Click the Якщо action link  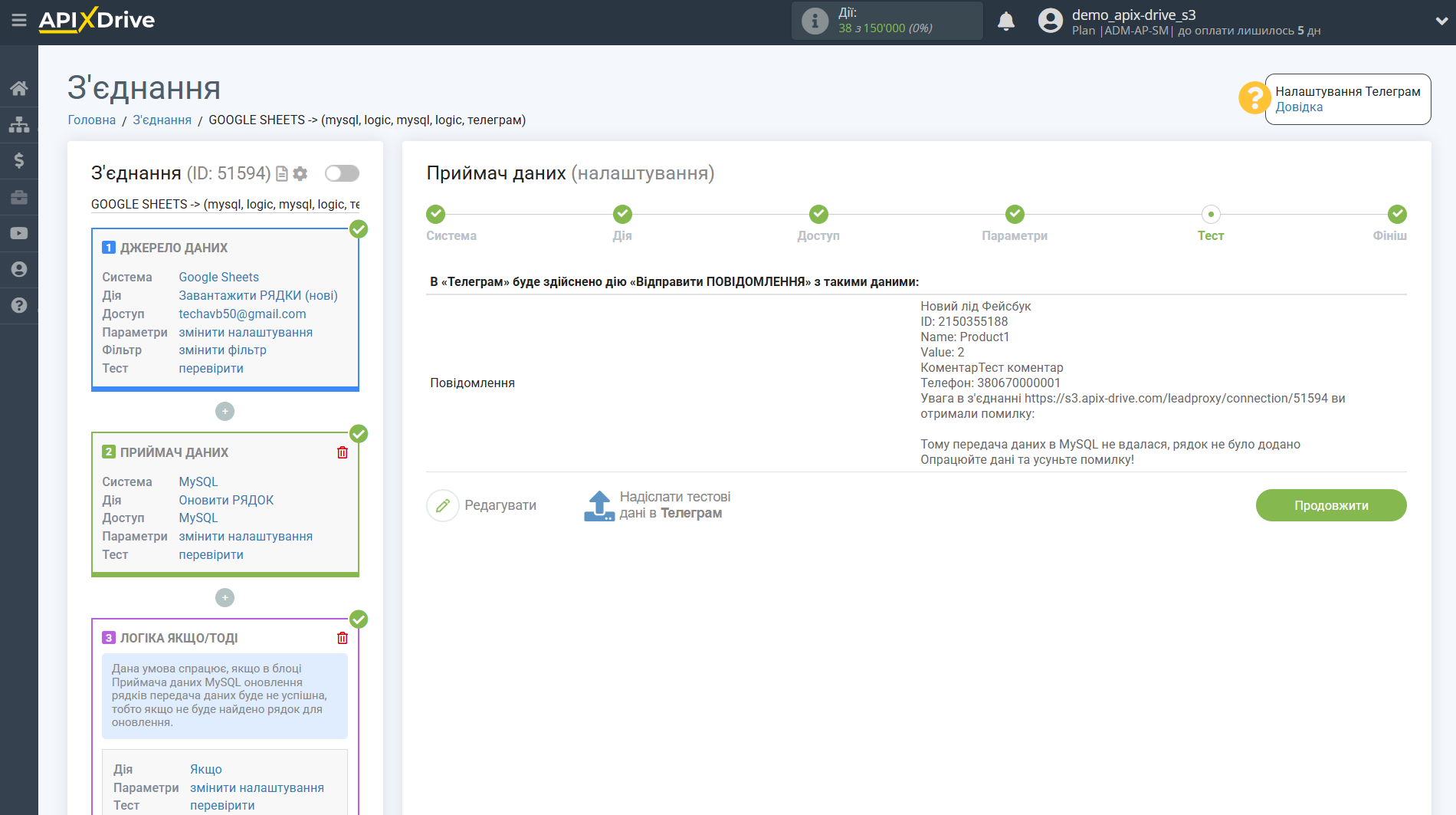pyautogui.click(x=206, y=769)
